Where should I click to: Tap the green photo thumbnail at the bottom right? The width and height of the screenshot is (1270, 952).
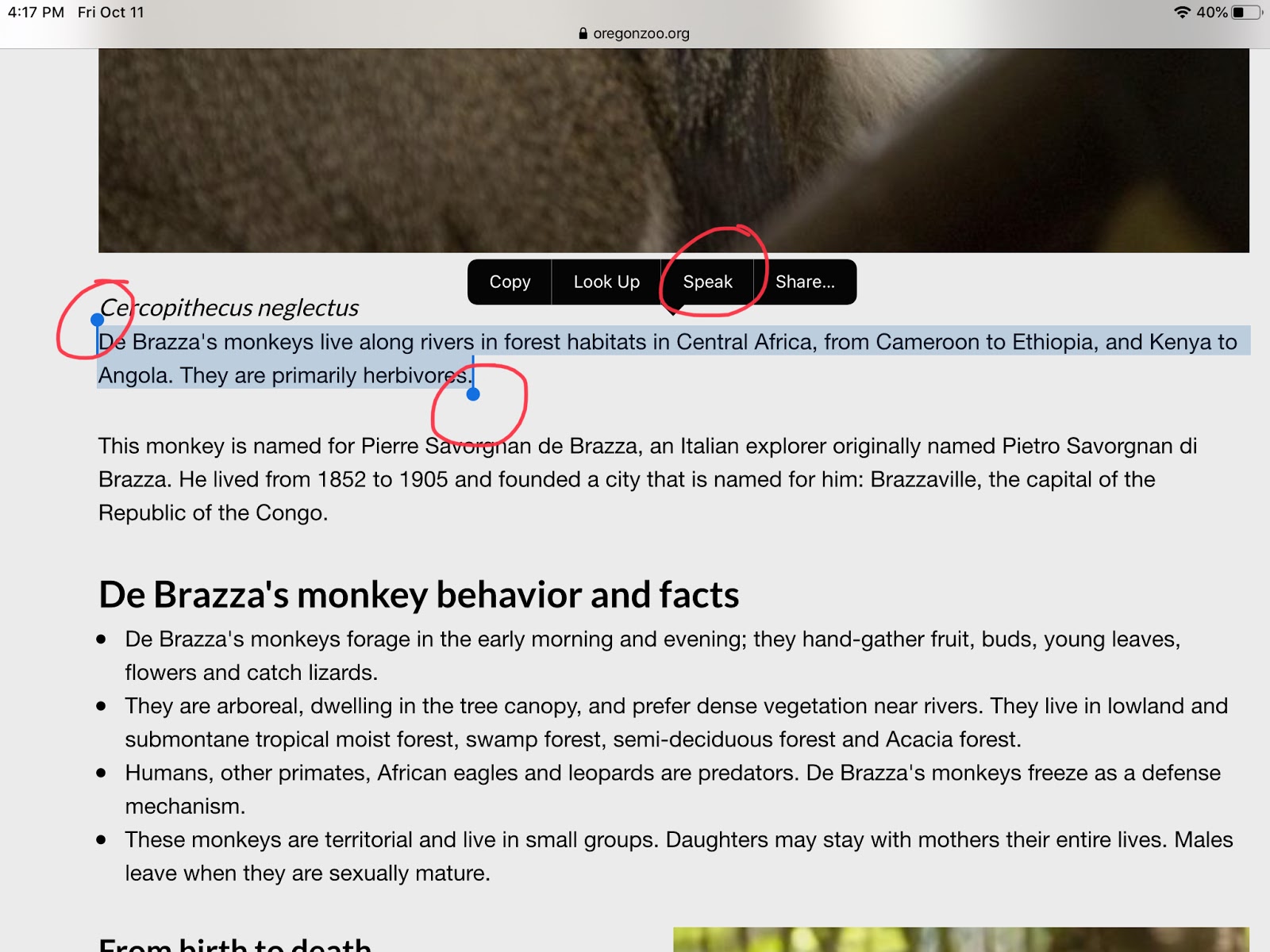(x=961, y=939)
